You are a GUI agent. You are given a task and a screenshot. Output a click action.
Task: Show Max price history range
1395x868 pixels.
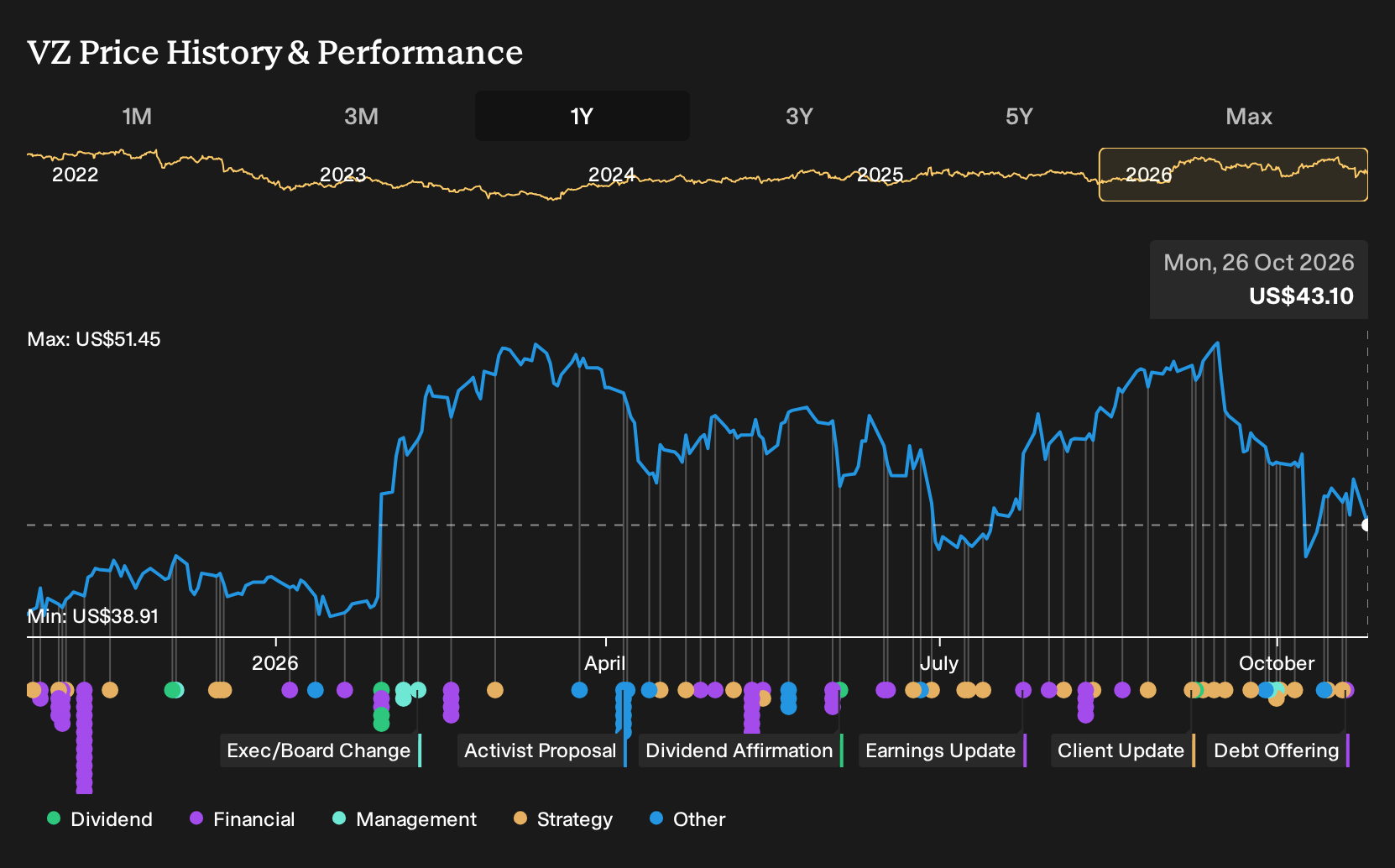(x=1249, y=116)
